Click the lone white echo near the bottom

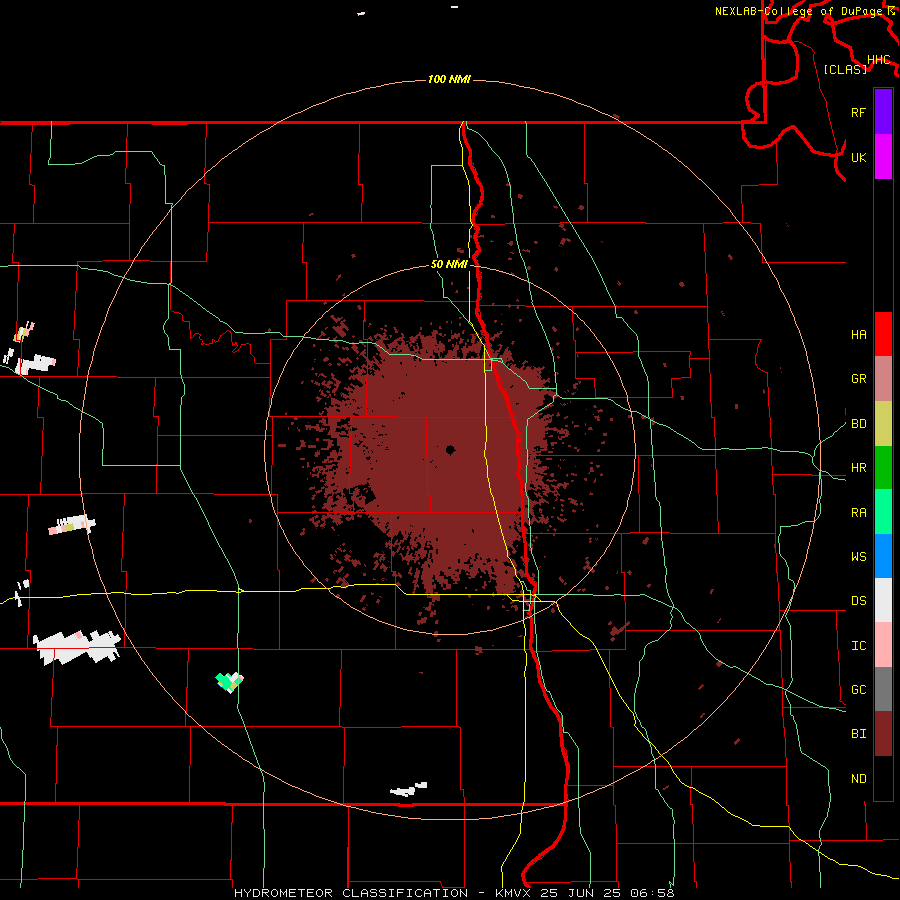pos(409,789)
